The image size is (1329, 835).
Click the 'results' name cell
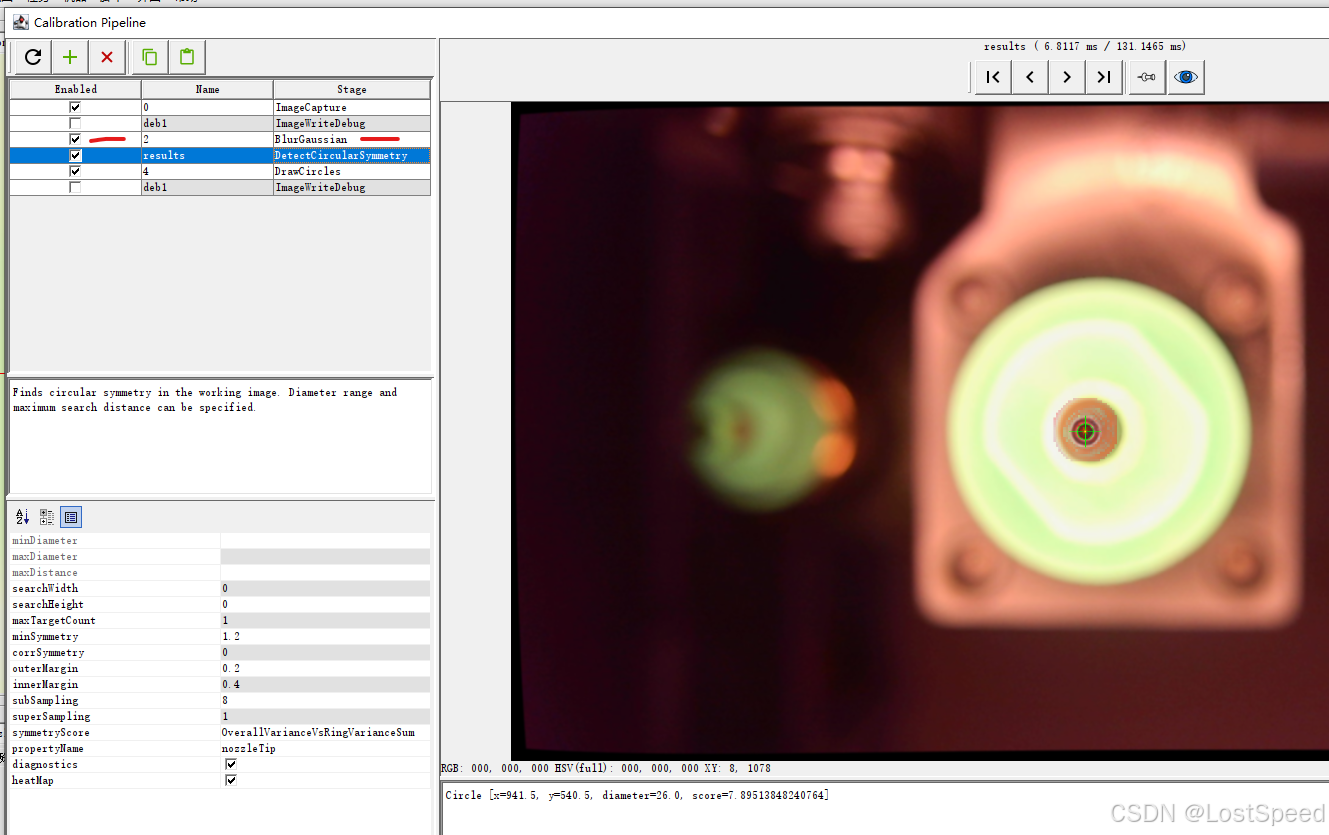[x=207, y=155]
